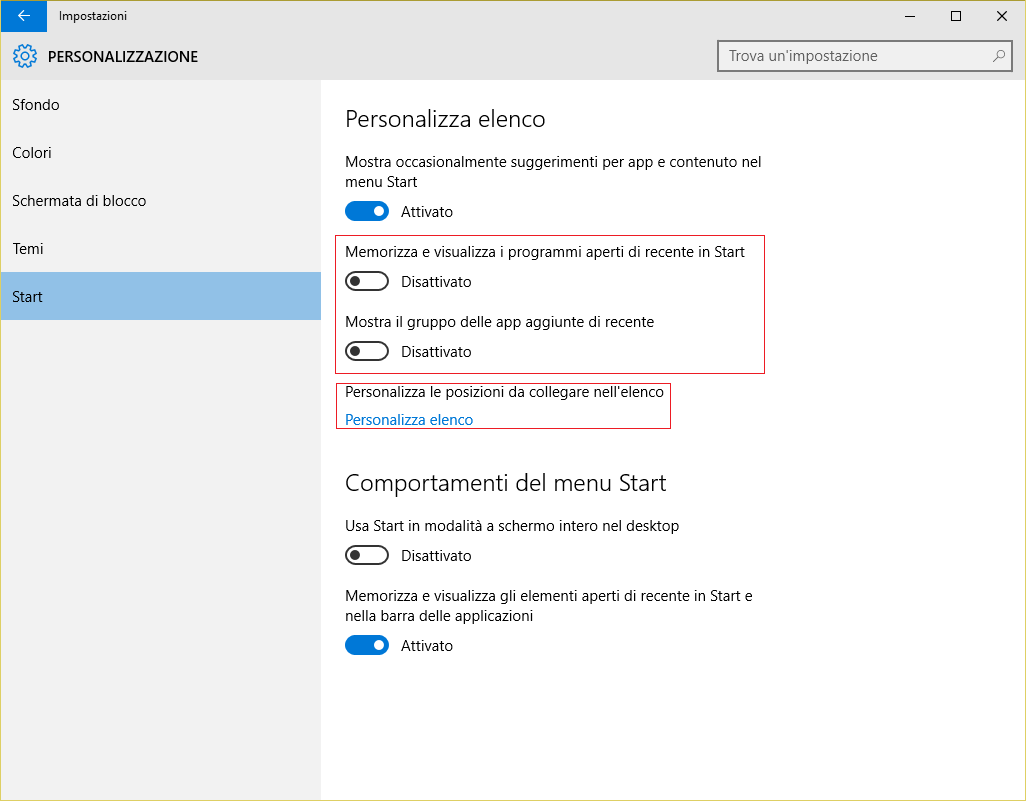Click the "Personalizza elenco" section heading
Screen dimensions: 1026x801
(x=445, y=120)
